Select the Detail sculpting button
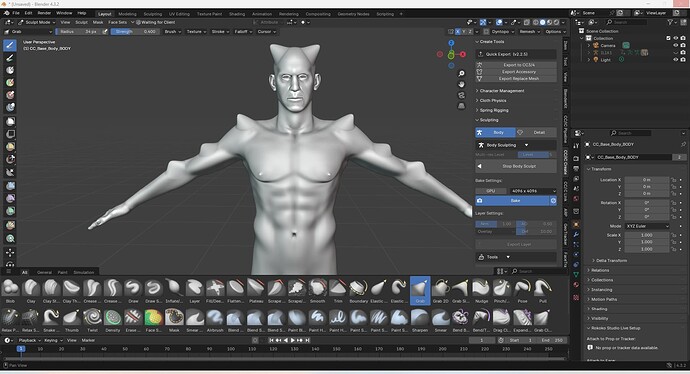The width and height of the screenshot is (690, 374). pyautogui.click(x=536, y=132)
